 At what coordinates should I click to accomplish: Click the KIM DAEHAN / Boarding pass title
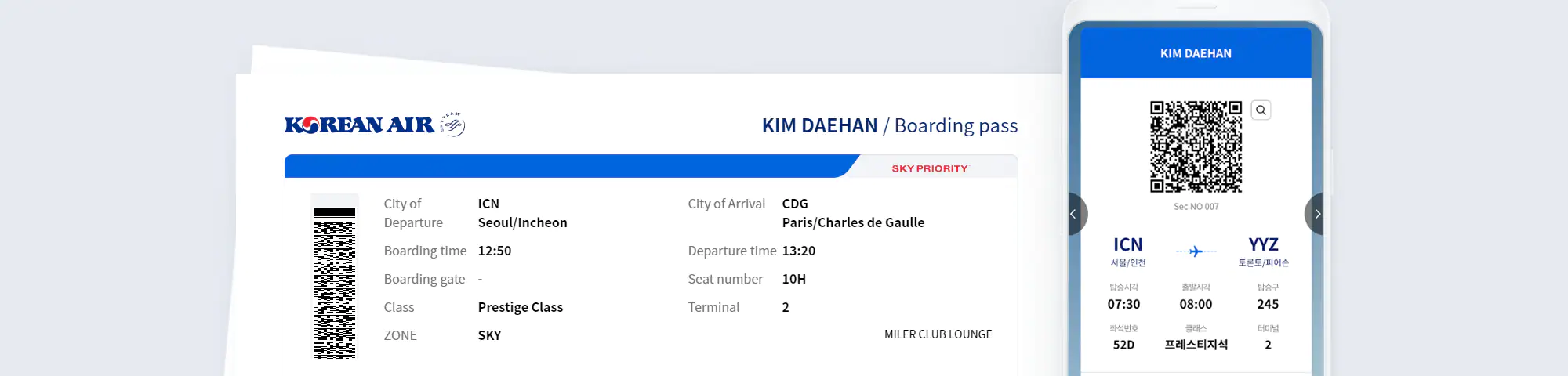coord(890,125)
